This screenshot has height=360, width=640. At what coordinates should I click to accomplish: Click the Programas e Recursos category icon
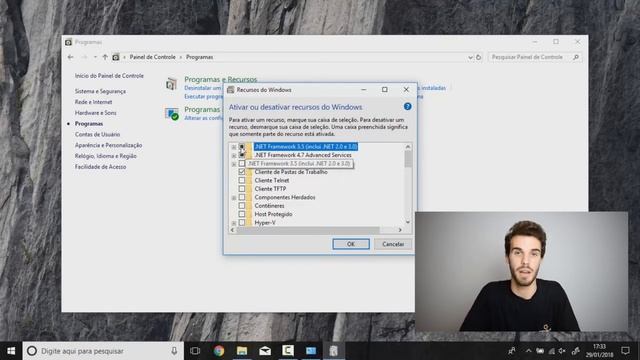(171, 84)
